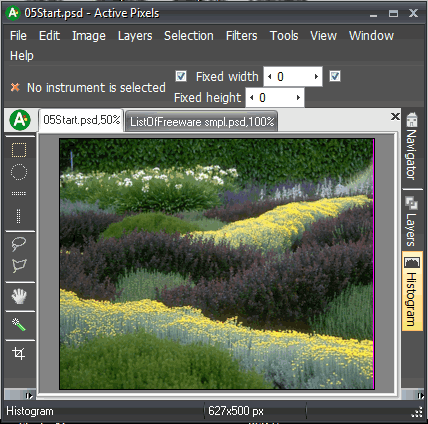The width and height of the screenshot is (428, 424).
Task: Choose the single column selection tool
Action: click(x=19, y=216)
